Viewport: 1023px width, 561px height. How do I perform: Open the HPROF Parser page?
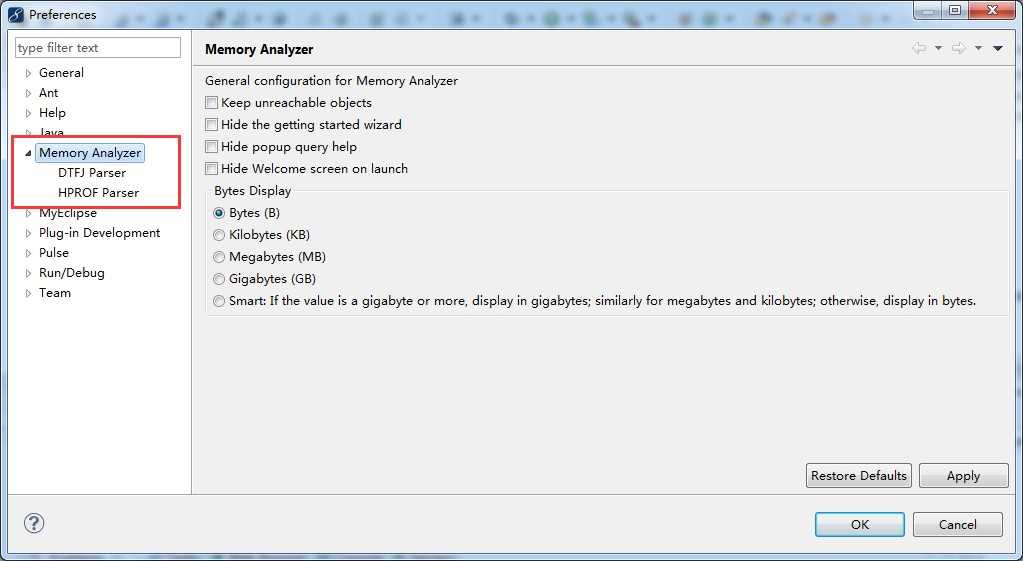tap(99, 193)
